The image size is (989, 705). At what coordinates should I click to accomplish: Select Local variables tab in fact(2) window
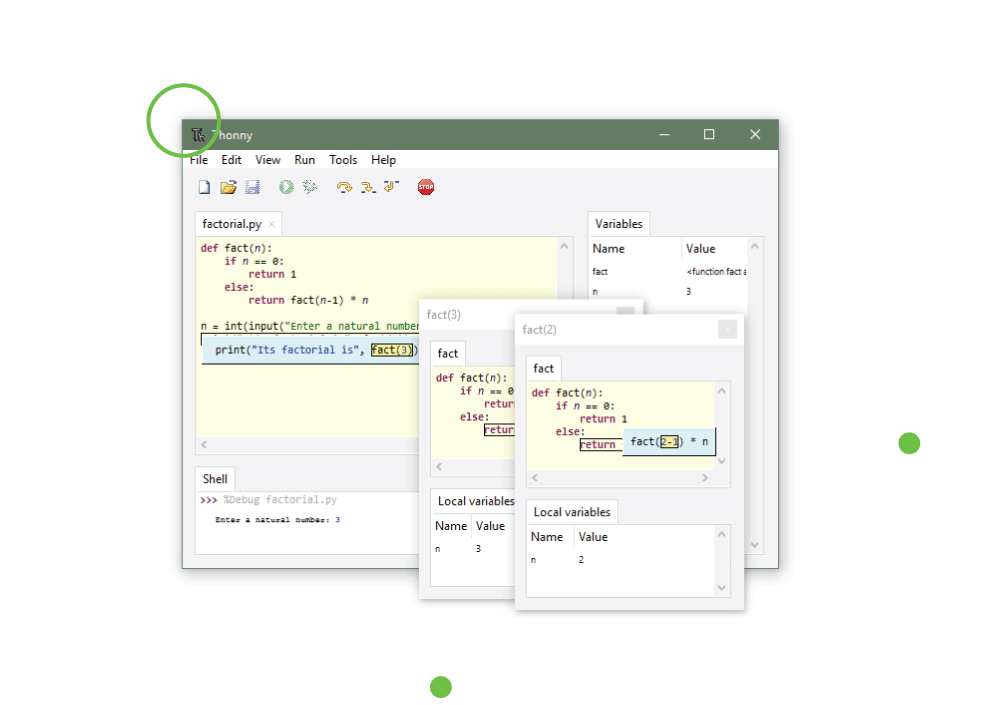(x=572, y=512)
